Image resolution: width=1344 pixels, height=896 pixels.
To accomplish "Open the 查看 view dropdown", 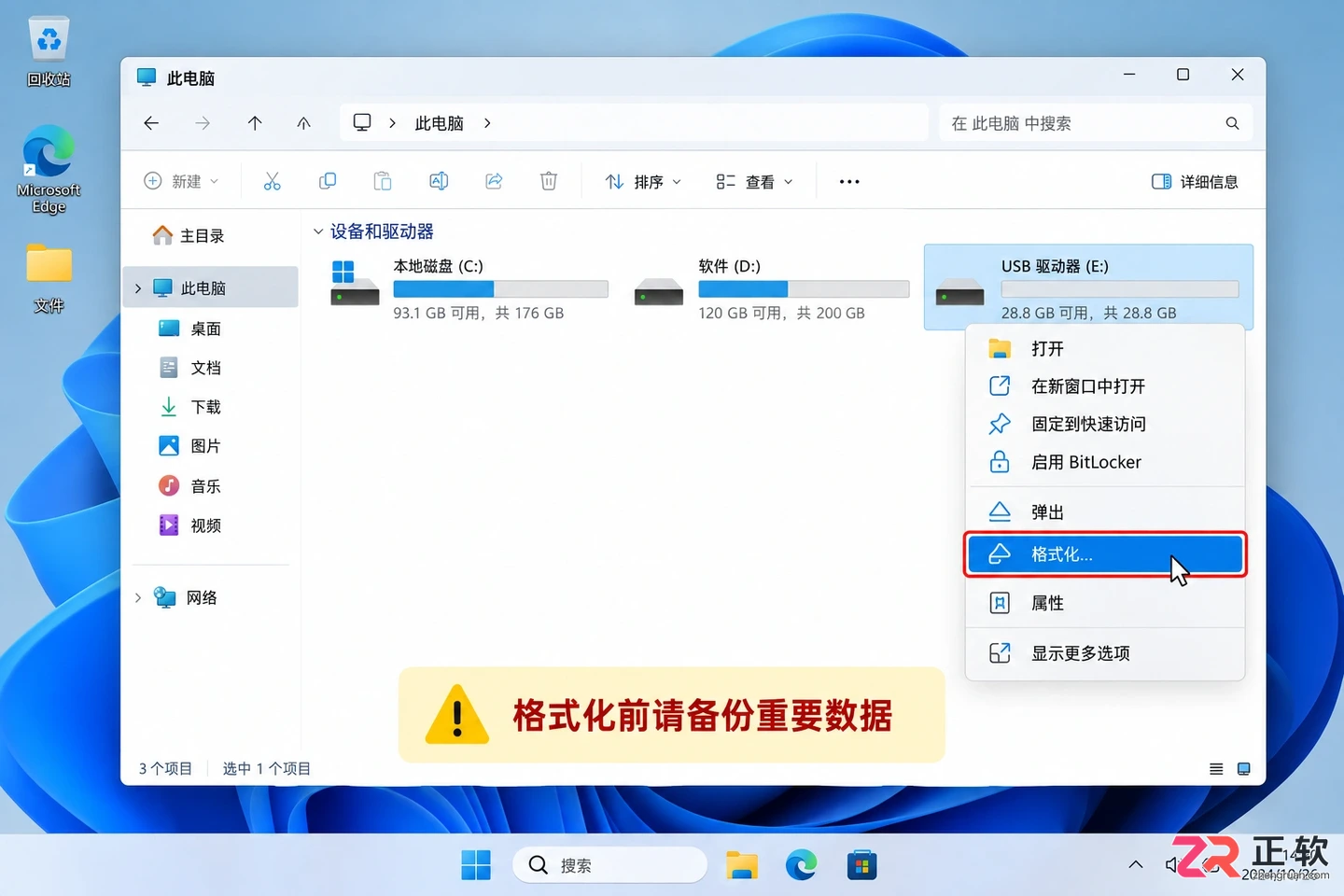I will coord(754,181).
